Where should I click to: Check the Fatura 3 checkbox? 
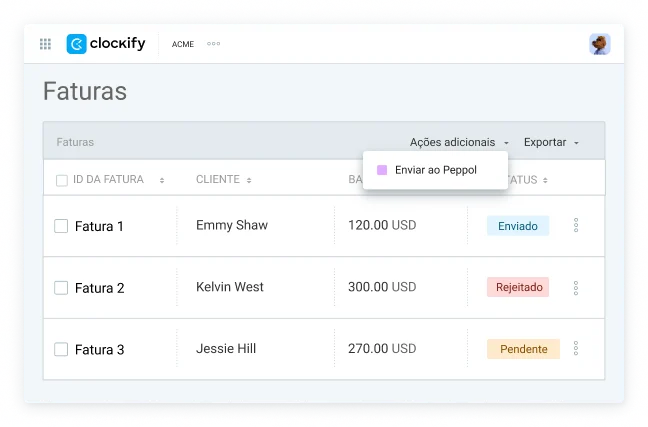click(x=61, y=349)
